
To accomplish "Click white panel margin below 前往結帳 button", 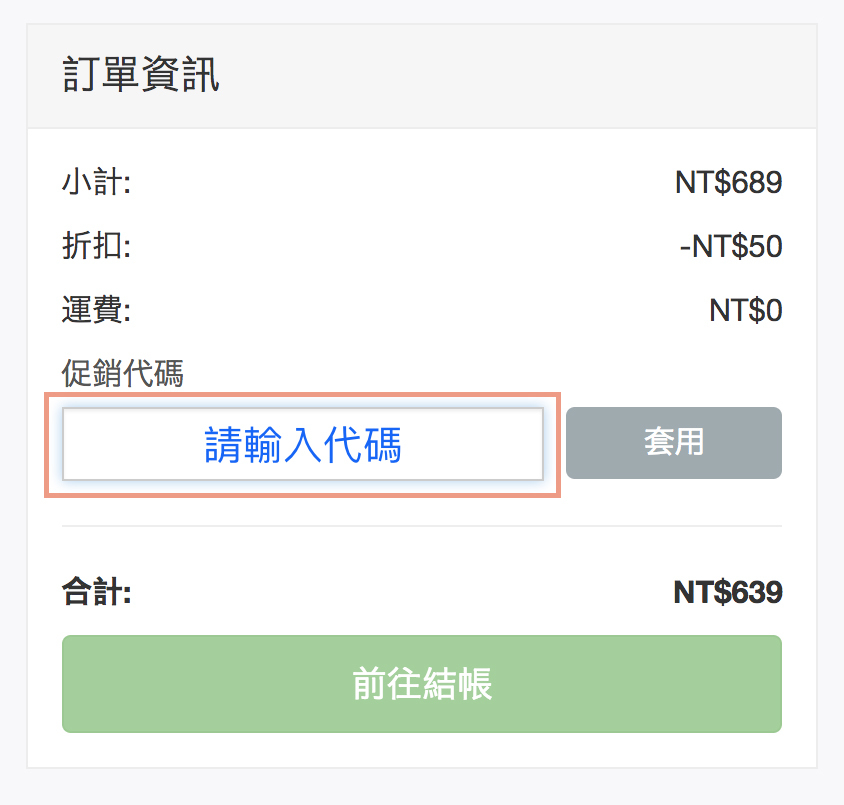I will tap(421, 750).
